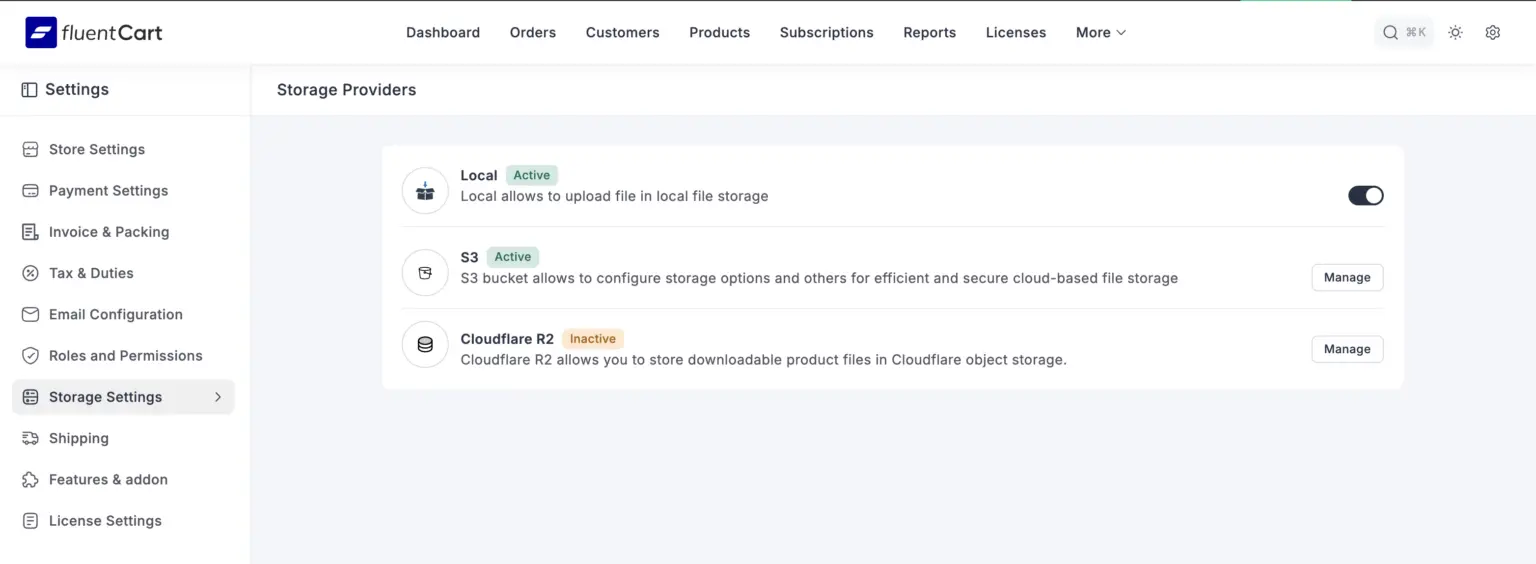Click the "Local" provider name
Viewport: 1536px width, 564px height.
tap(479, 175)
